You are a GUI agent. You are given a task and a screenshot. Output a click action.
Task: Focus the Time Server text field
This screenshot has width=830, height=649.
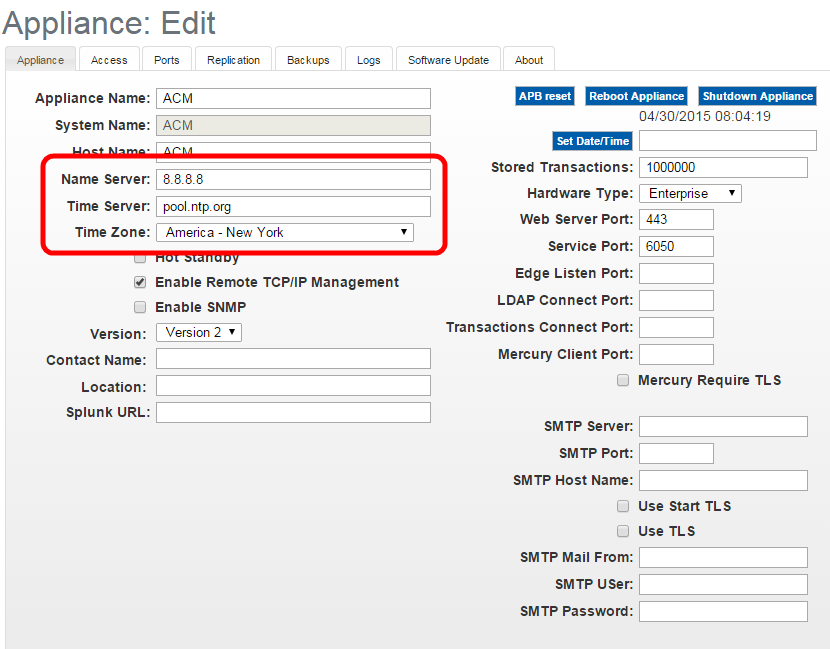(x=293, y=206)
